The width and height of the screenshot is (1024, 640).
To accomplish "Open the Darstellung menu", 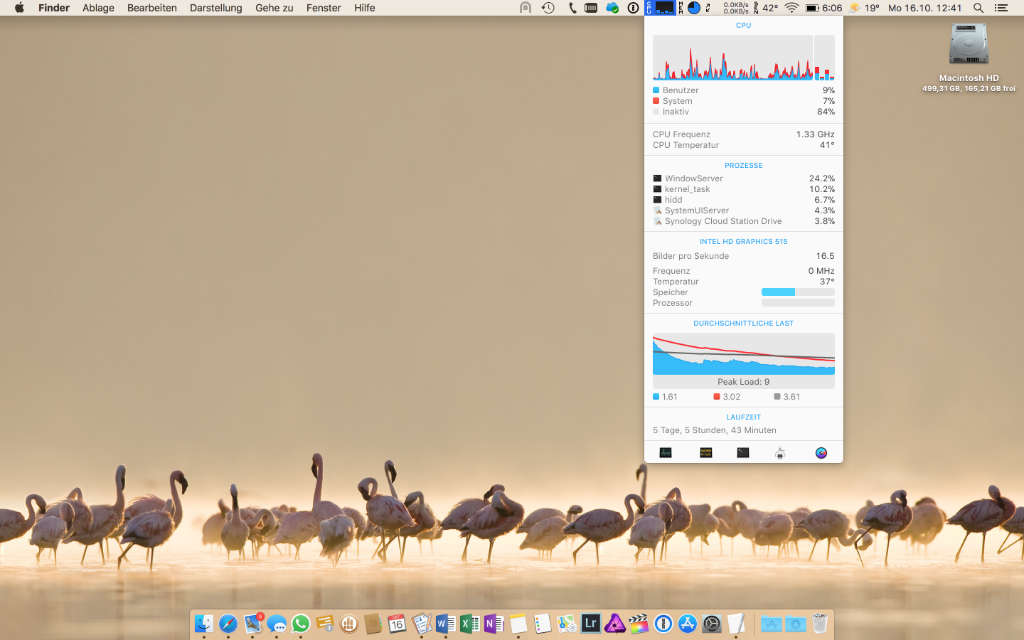I will pyautogui.click(x=216, y=8).
